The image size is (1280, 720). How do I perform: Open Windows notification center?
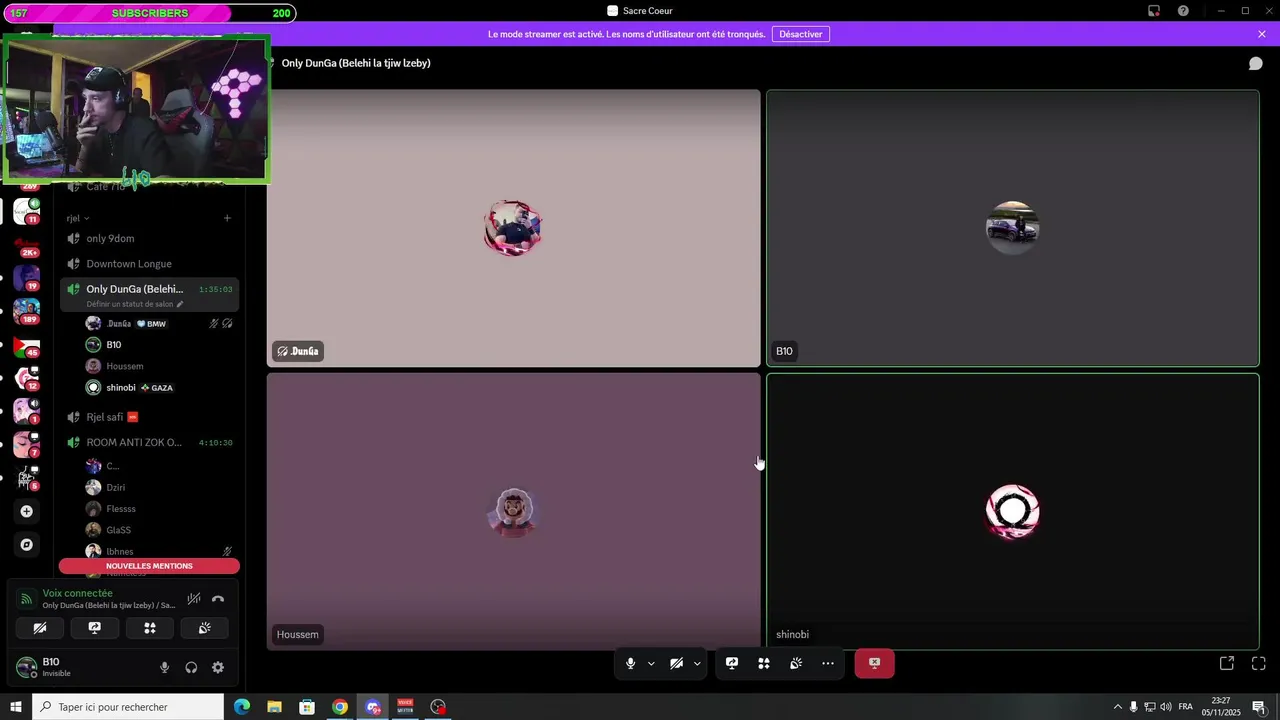pyautogui.click(x=1258, y=707)
